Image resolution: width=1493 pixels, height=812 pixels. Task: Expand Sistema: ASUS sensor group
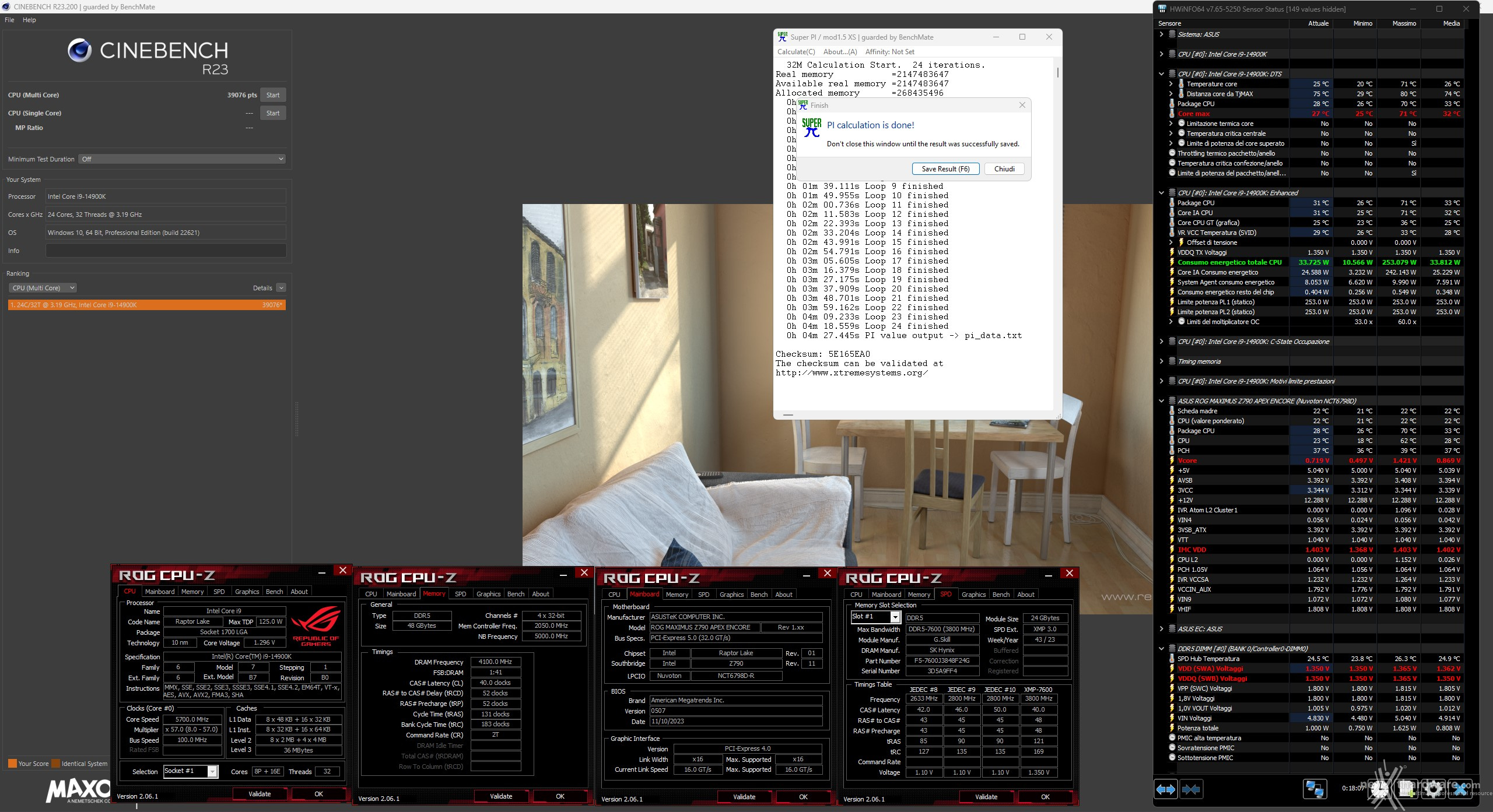tap(1161, 34)
